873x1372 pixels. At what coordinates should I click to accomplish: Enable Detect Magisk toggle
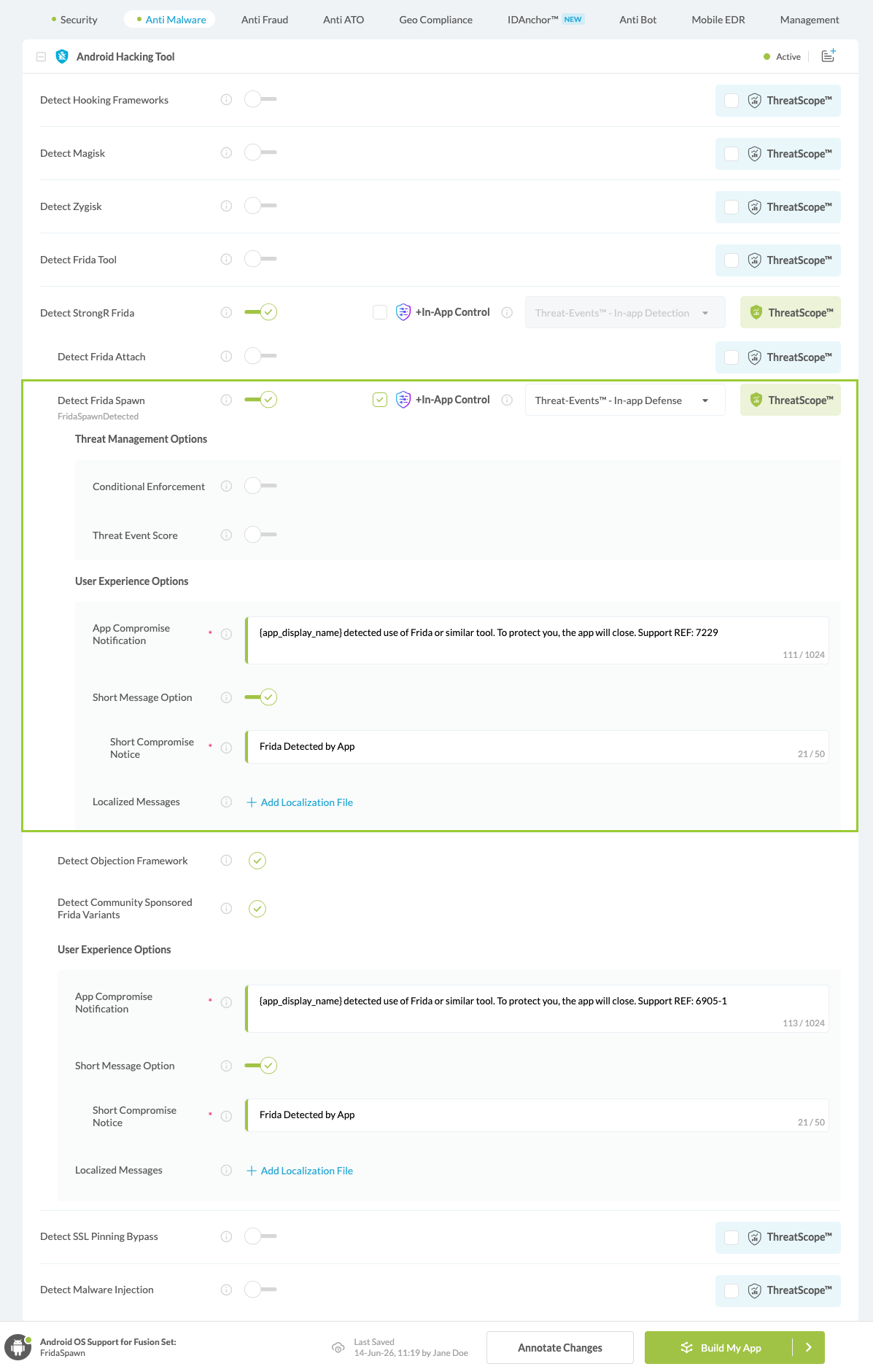click(260, 152)
